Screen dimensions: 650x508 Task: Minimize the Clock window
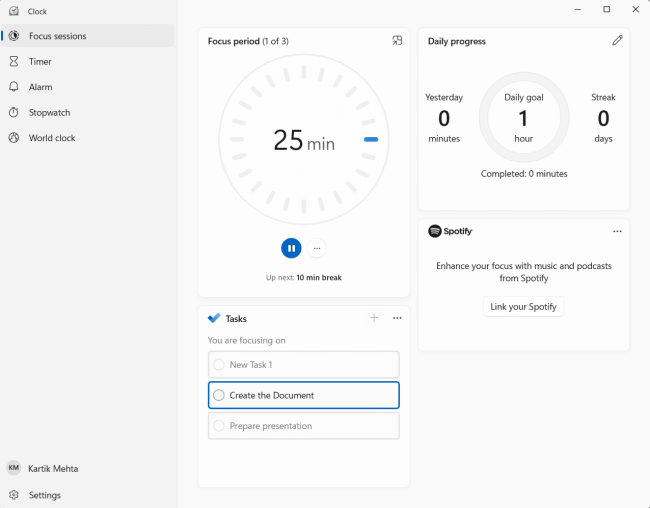coord(578,9)
